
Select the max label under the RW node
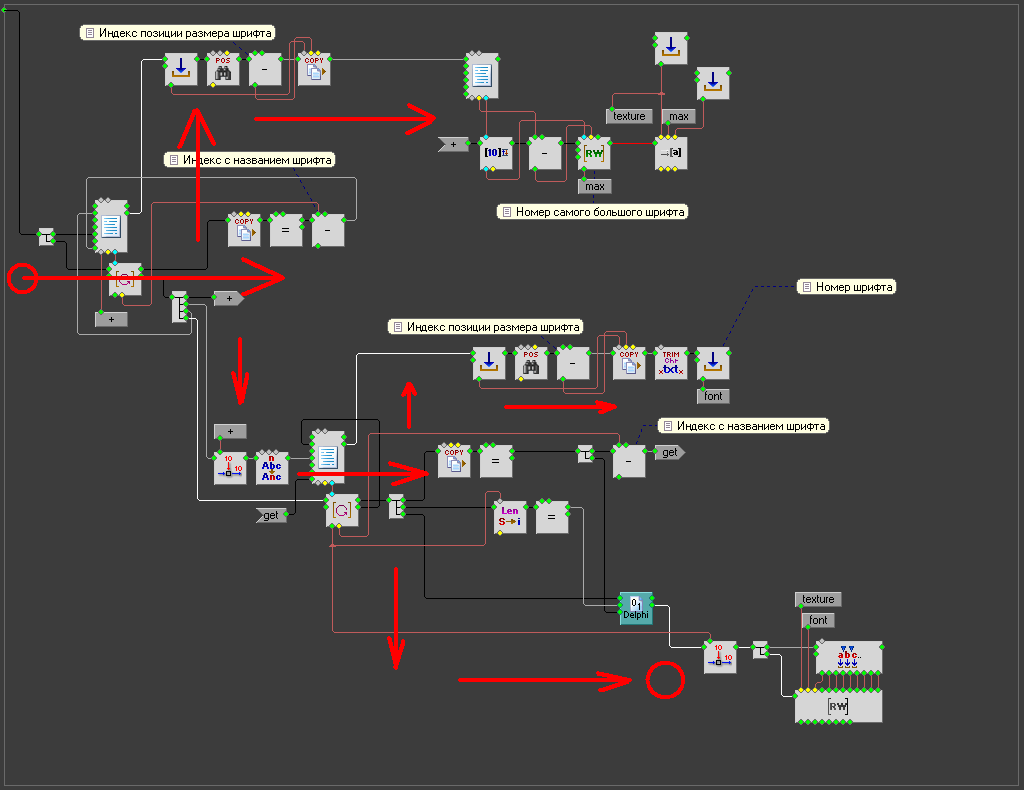(594, 186)
